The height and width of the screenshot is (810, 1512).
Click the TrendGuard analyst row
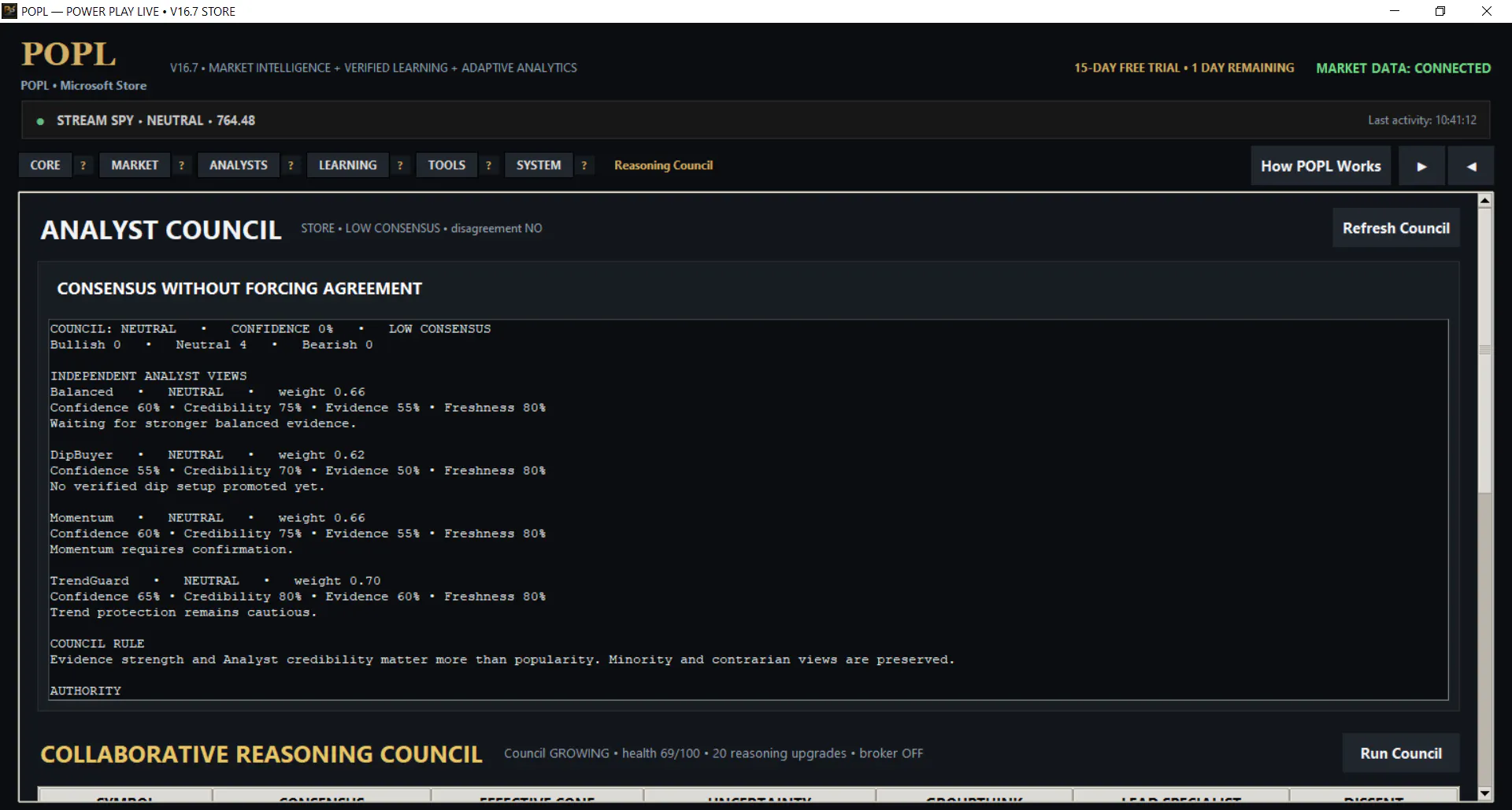tap(298, 597)
